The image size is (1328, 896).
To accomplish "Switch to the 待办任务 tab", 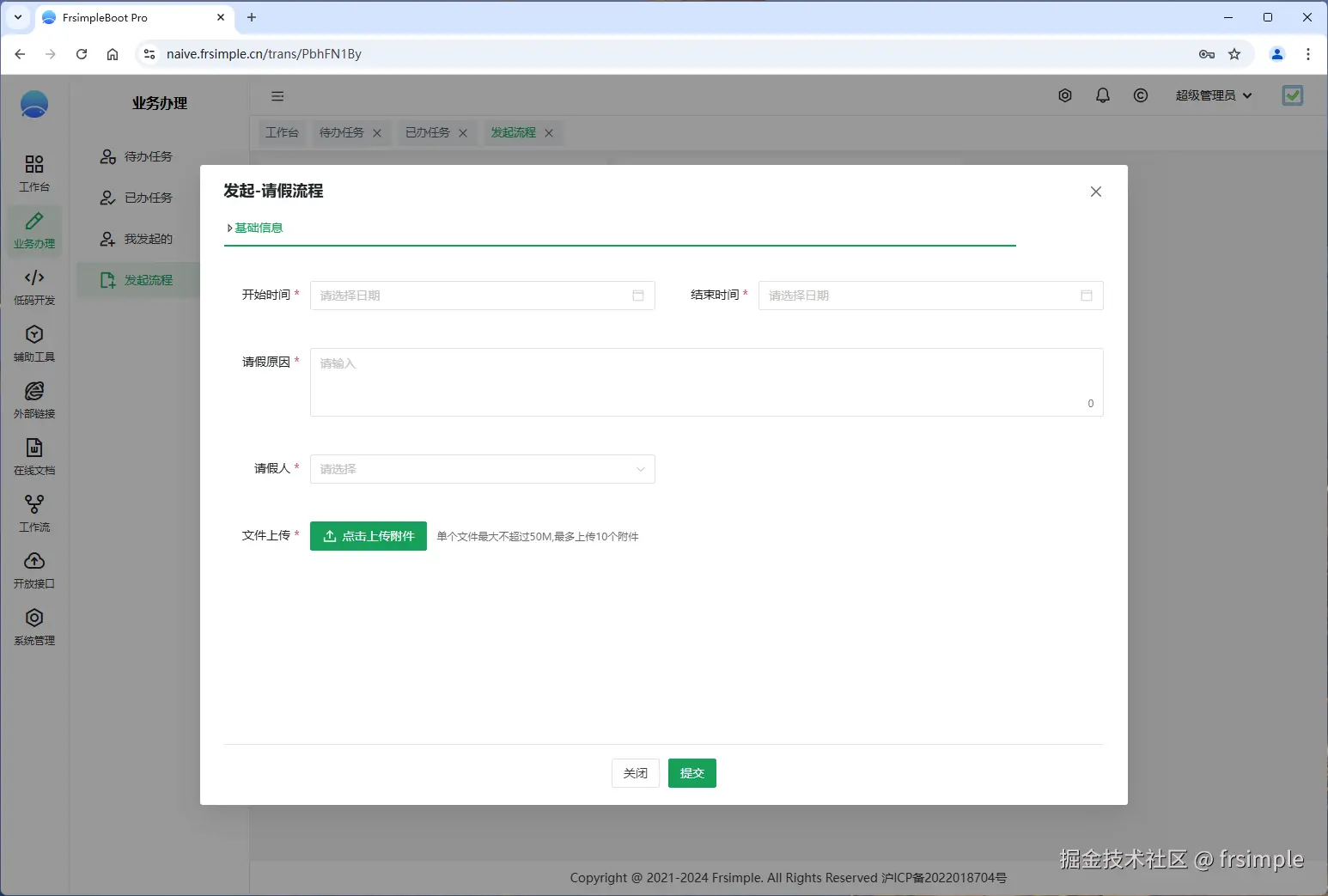I will point(340,132).
